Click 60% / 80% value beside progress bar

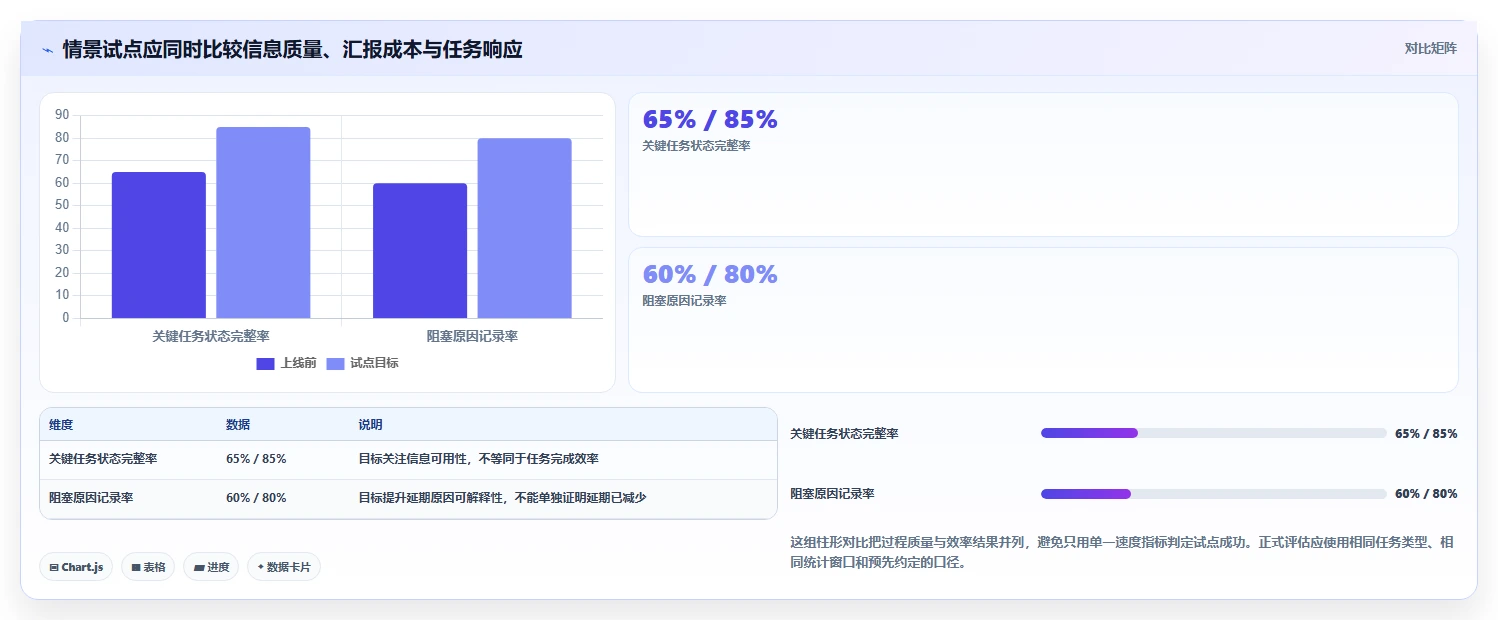1426,494
